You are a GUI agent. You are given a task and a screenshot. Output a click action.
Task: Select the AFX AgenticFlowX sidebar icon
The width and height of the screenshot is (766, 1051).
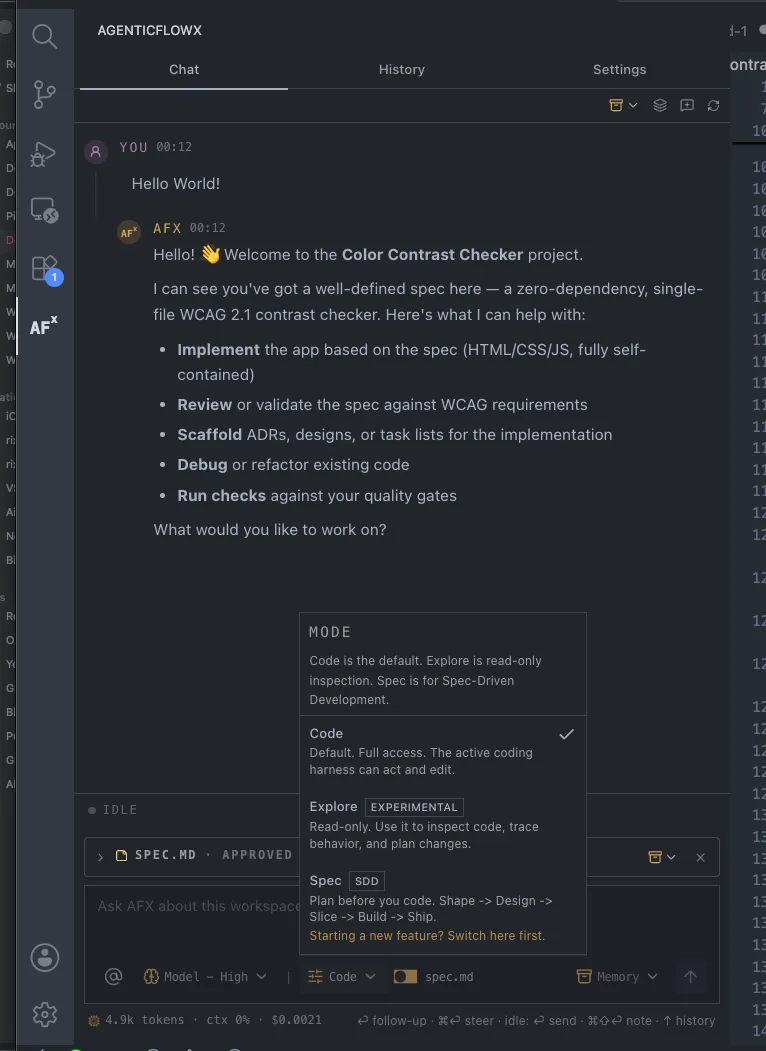(x=44, y=326)
